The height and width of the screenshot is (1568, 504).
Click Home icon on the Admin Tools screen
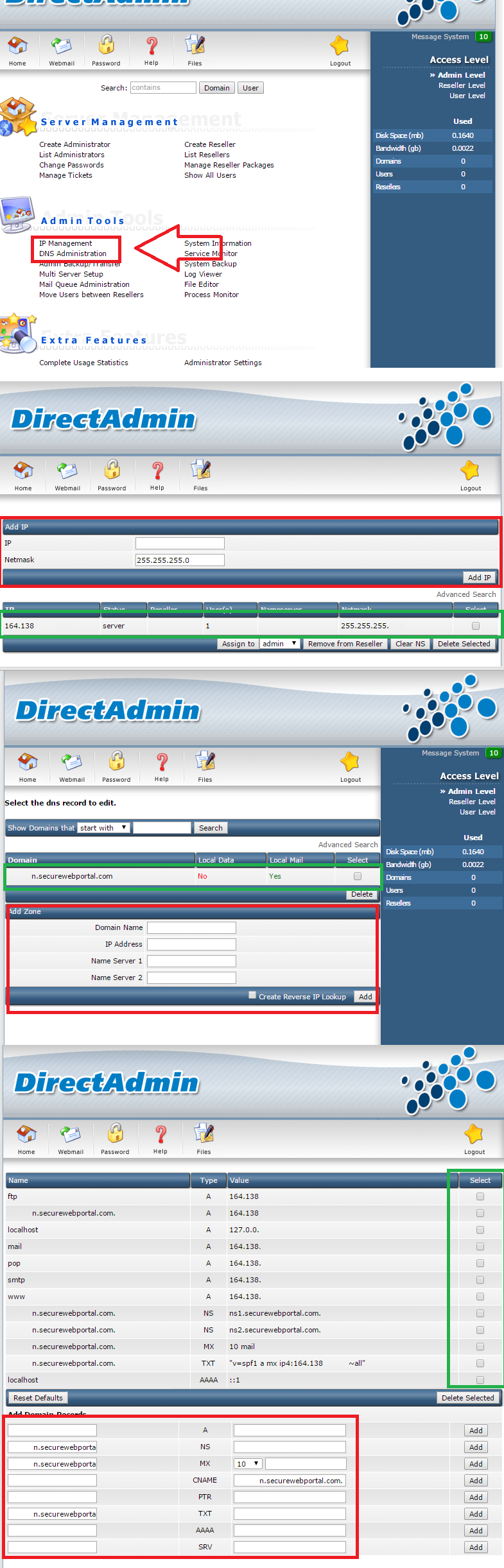[x=17, y=46]
